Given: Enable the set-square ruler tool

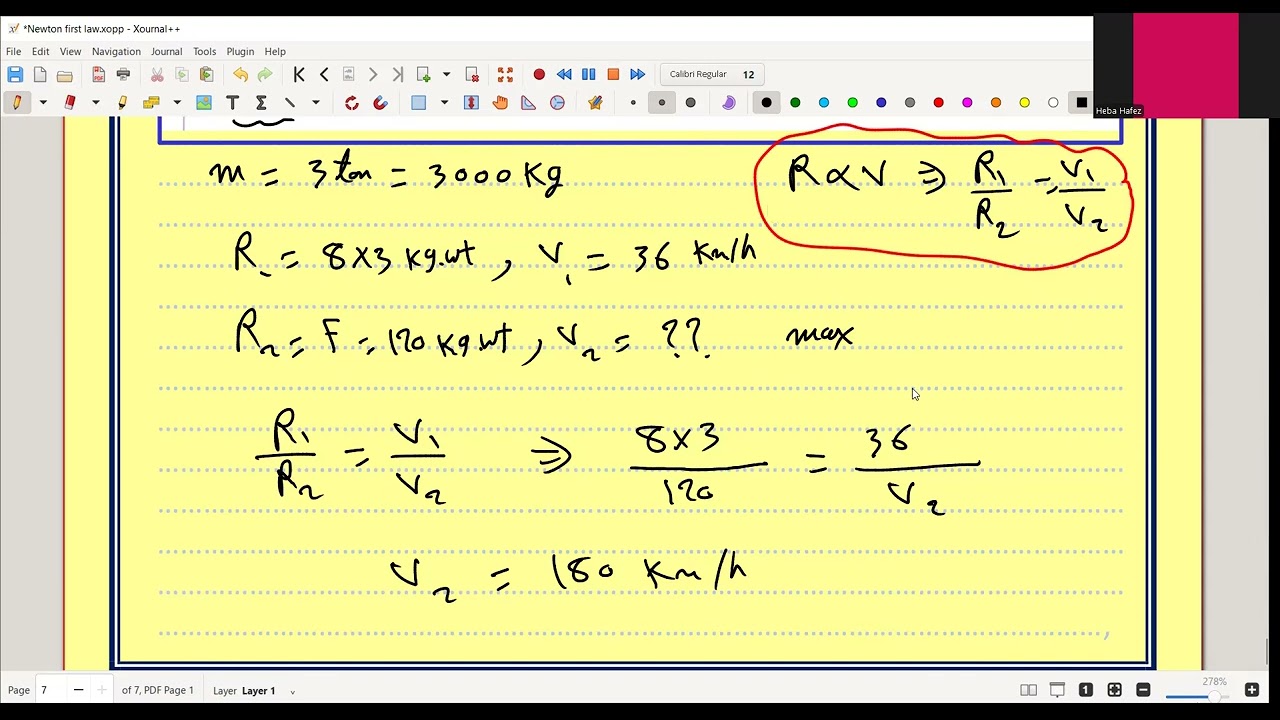Looking at the screenshot, I should tap(528, 102).
